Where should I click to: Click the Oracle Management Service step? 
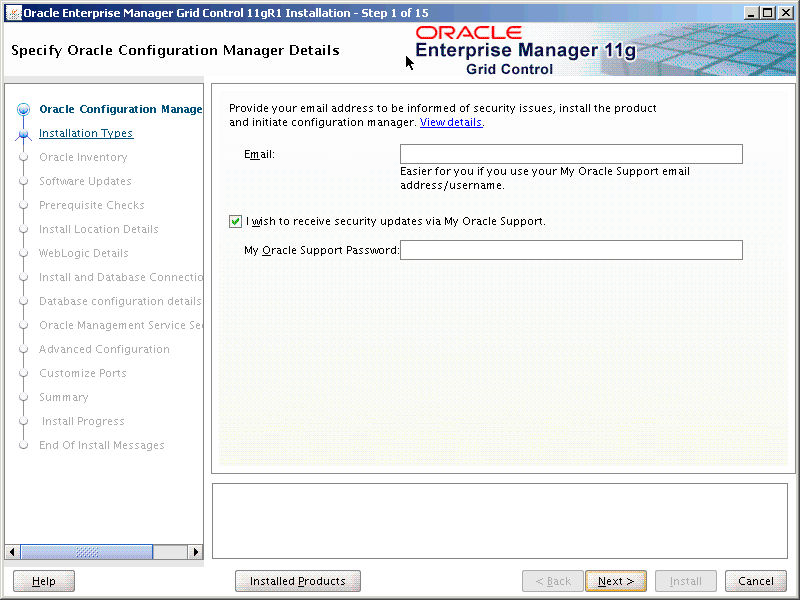click(x=121, y=325)
